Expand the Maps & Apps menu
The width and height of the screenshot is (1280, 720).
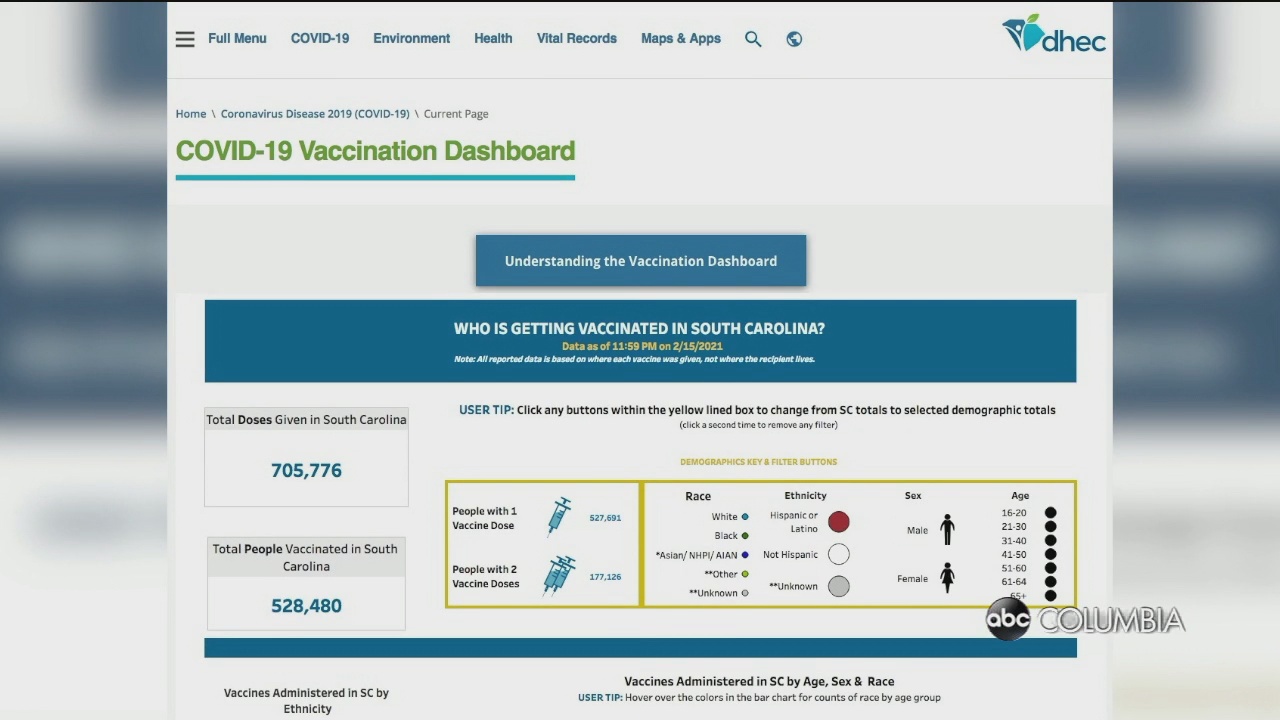coord(681,39)
